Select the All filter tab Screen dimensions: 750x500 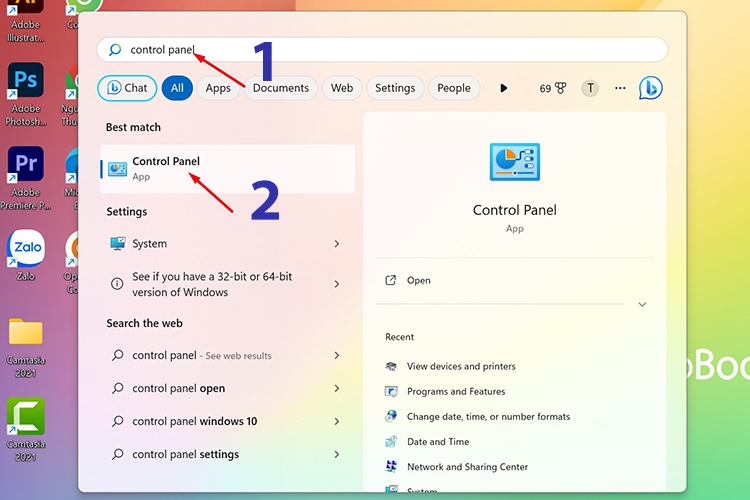[177, 88]
